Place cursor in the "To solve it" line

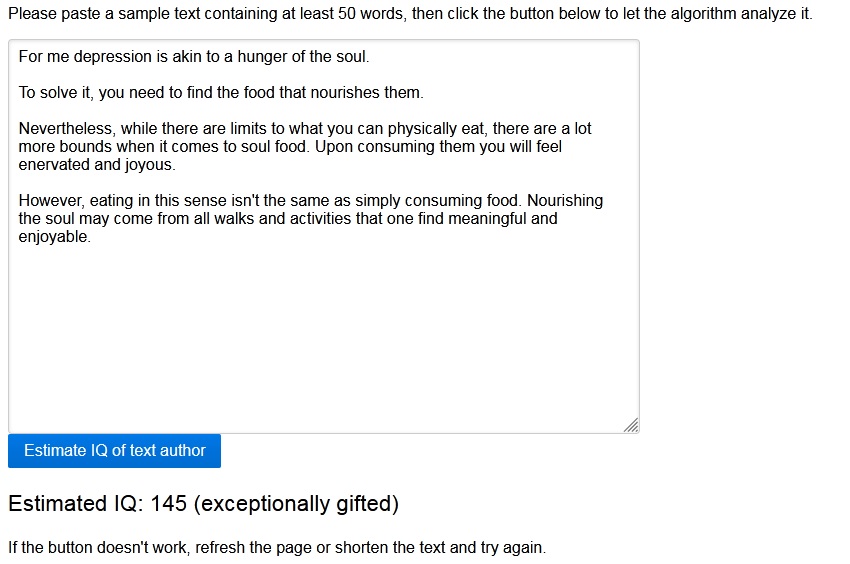coord(58,93)
